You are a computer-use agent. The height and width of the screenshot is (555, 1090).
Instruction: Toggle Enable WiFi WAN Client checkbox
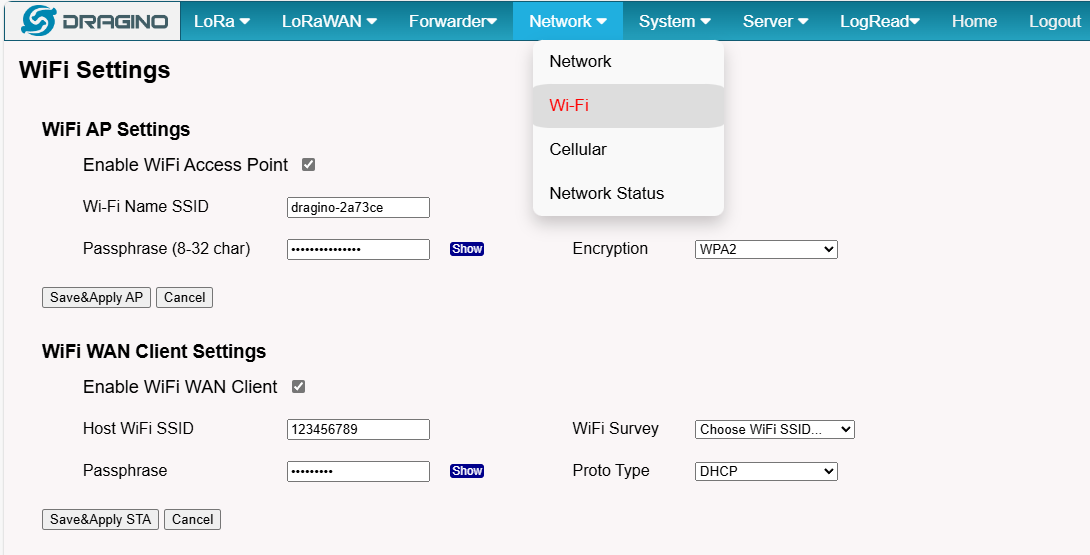(298, 387)
